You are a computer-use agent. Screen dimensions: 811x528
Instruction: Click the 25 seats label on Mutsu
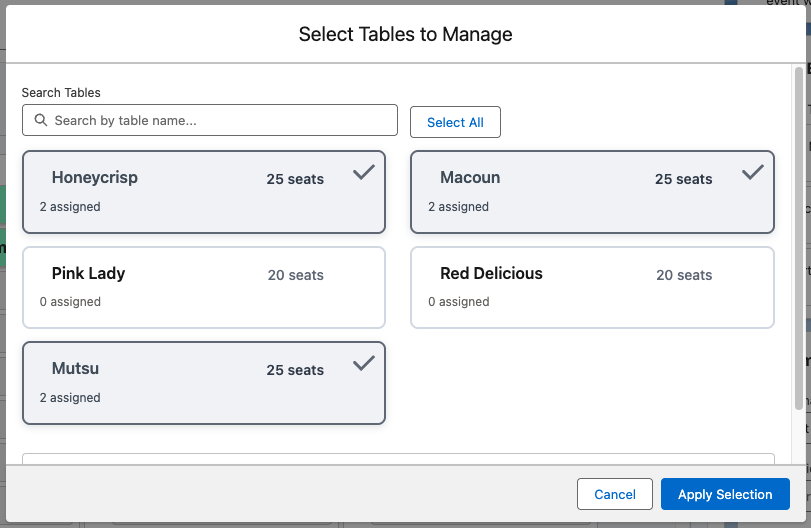(x=295, y=370)
